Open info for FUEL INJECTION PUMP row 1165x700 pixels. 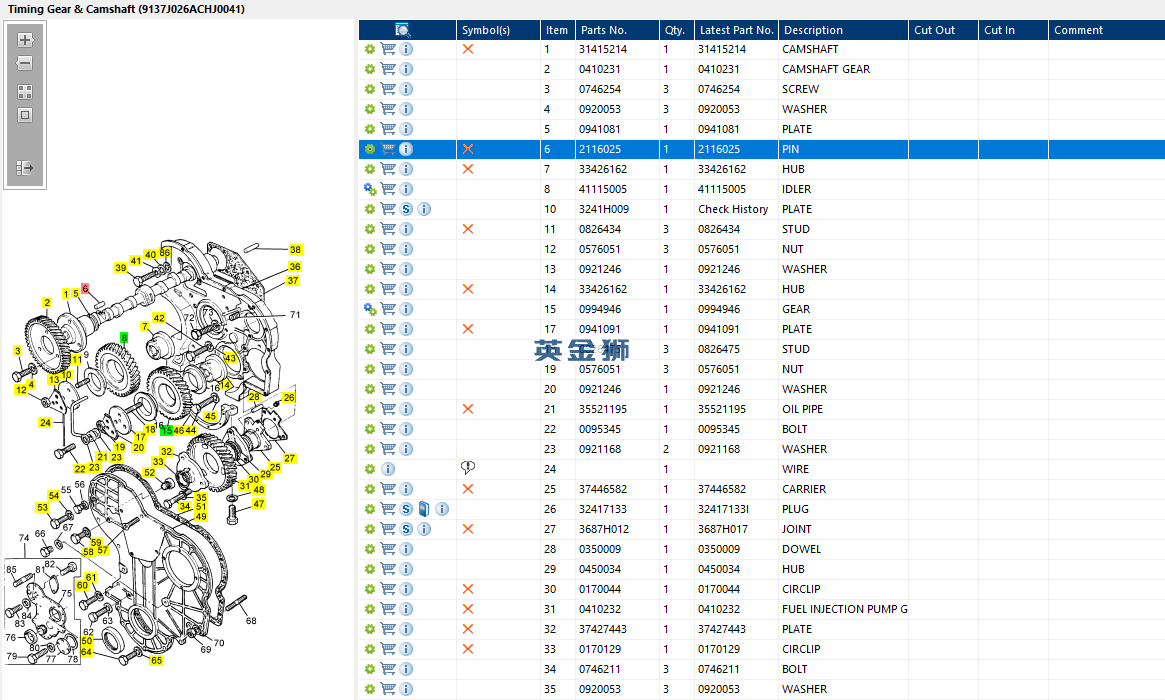tap(406, 609)
